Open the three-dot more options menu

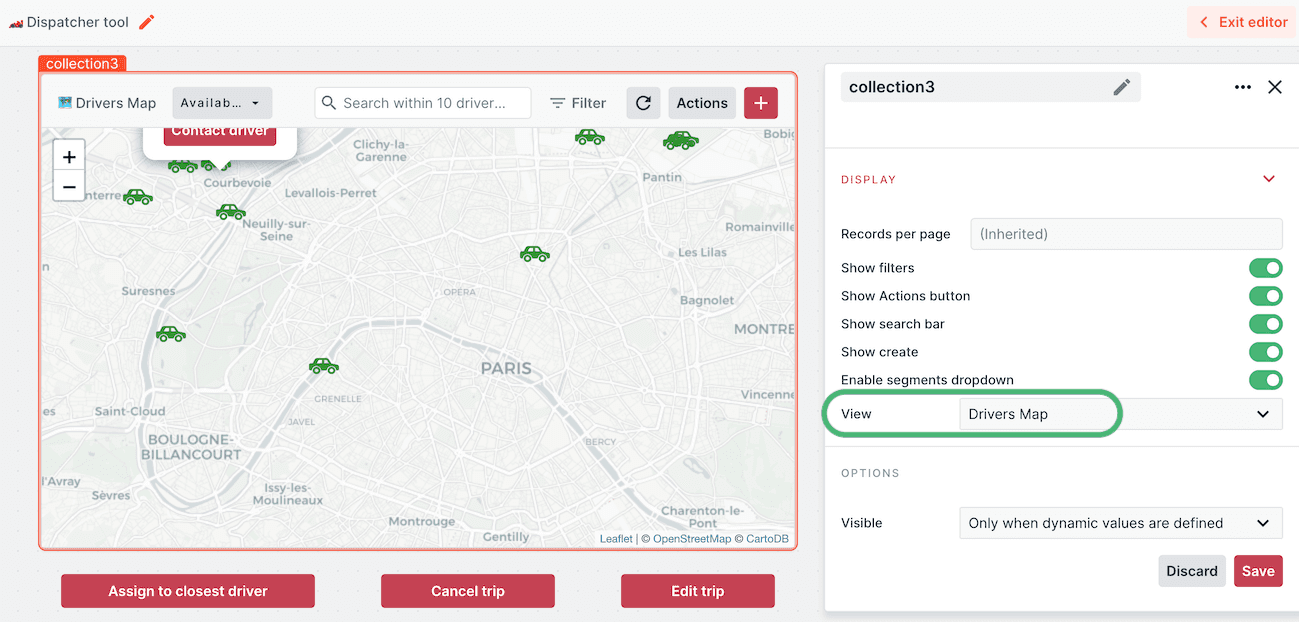(x=1243, y=87)
